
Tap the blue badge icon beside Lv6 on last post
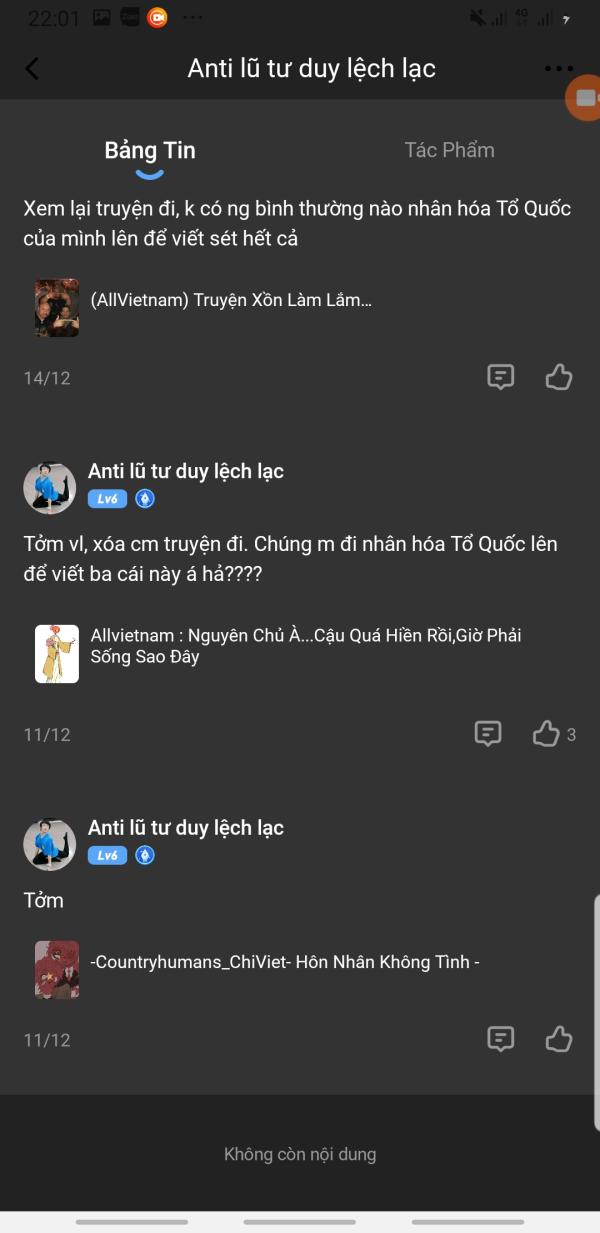coord(145,856)
